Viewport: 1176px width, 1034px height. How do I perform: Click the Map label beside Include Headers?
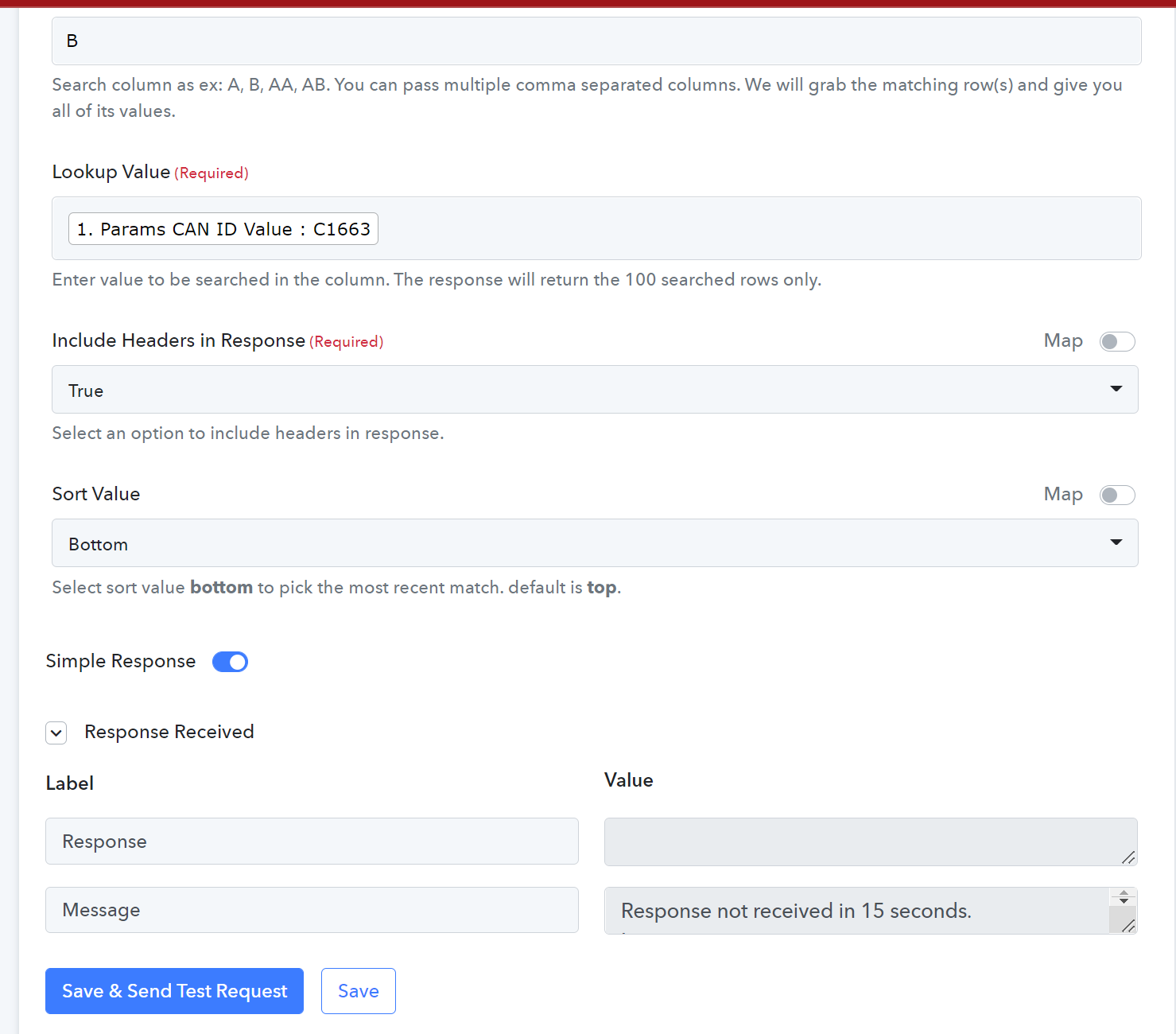click(x=1063, y=340)
